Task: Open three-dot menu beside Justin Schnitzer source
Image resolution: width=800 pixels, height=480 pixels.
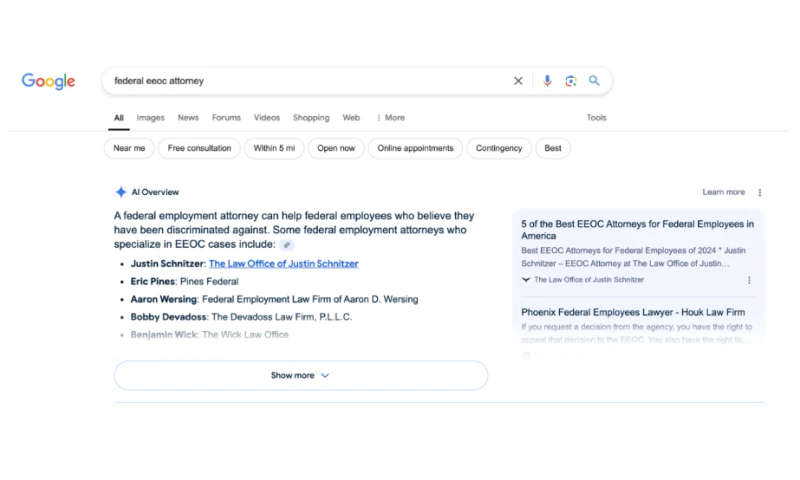Action: [749, 280]
